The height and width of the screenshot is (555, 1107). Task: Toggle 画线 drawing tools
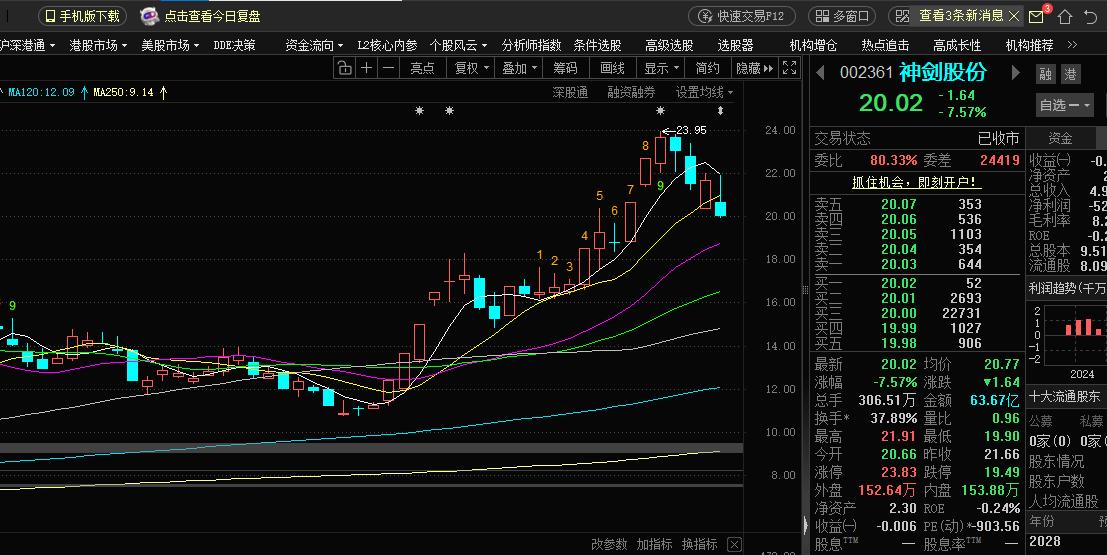[x=612, y=68]
